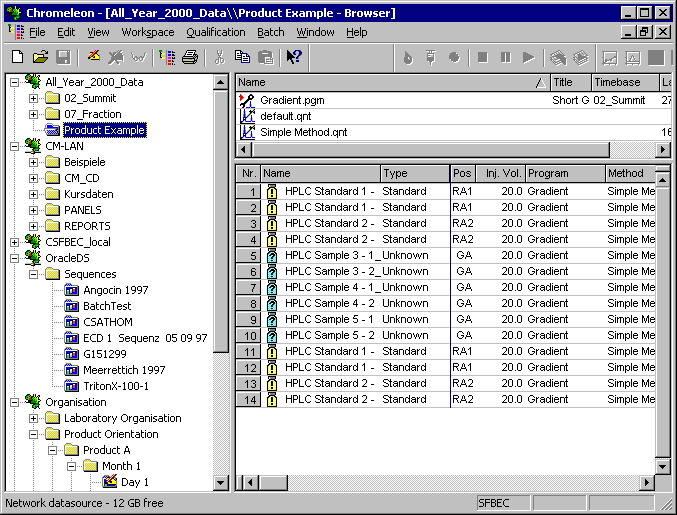Open the Batch menu
The width and height of the screenshot is (677, 515).
click(271, 32)
